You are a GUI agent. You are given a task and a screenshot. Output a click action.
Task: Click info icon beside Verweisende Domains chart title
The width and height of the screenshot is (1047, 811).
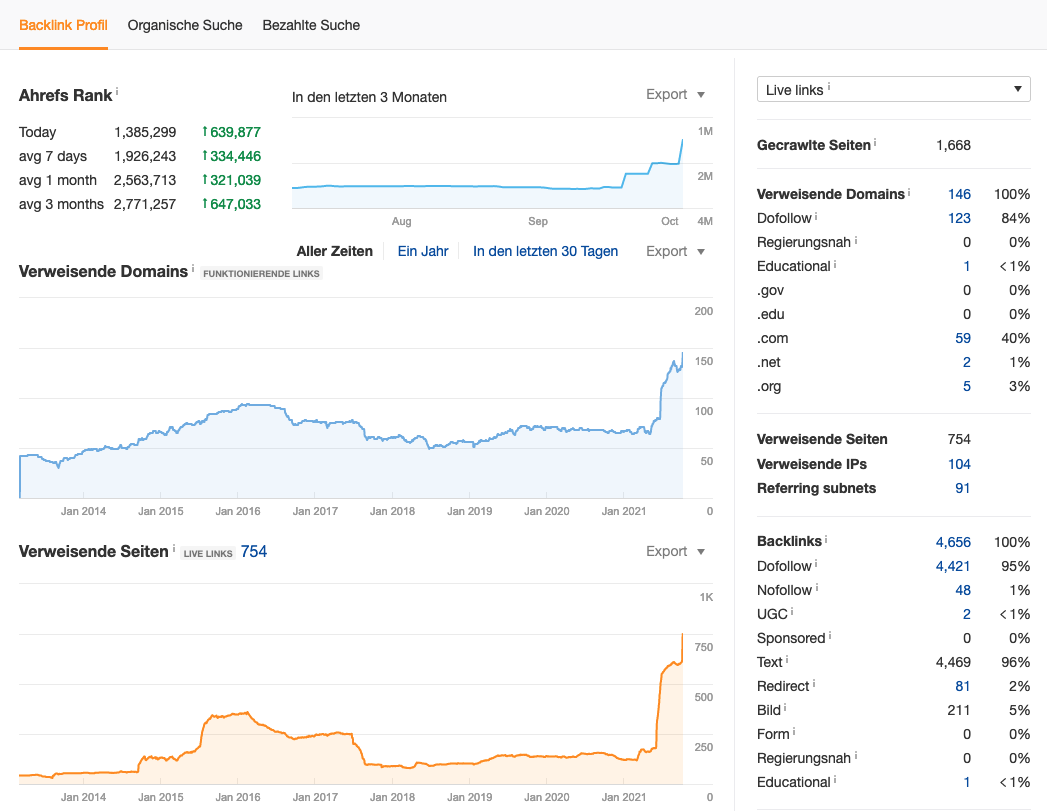pos(193,269)
